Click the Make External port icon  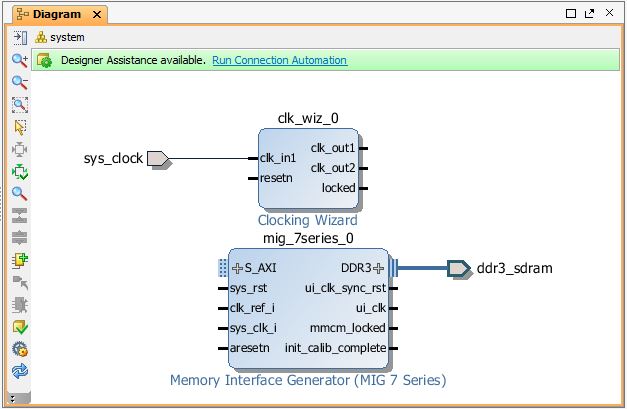[20, 283]
